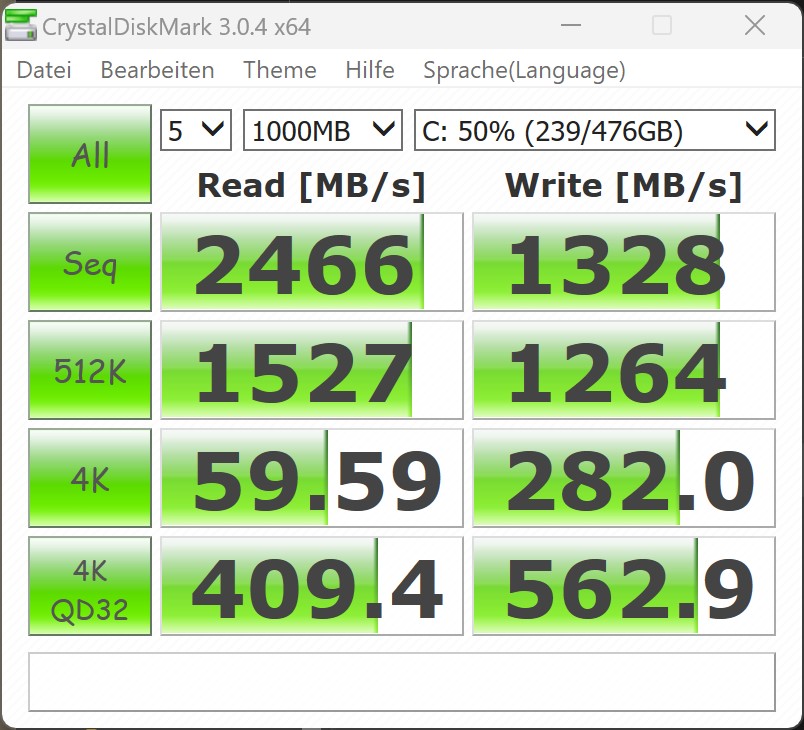Viewport: 804px width, 730px height.
Task: Click the 4K QD32 write value 562.9
Action: [x=624, y=586]
